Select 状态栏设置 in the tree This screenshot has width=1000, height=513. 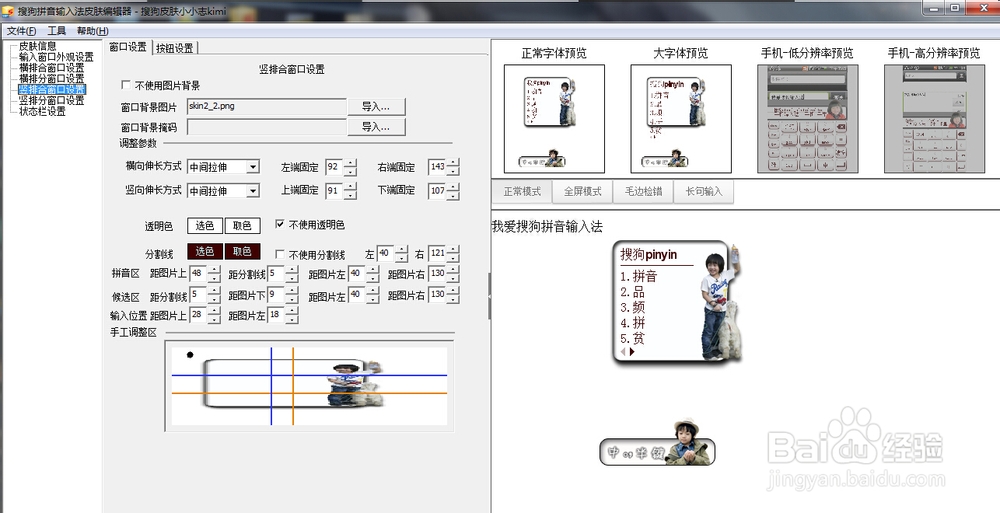42,111
